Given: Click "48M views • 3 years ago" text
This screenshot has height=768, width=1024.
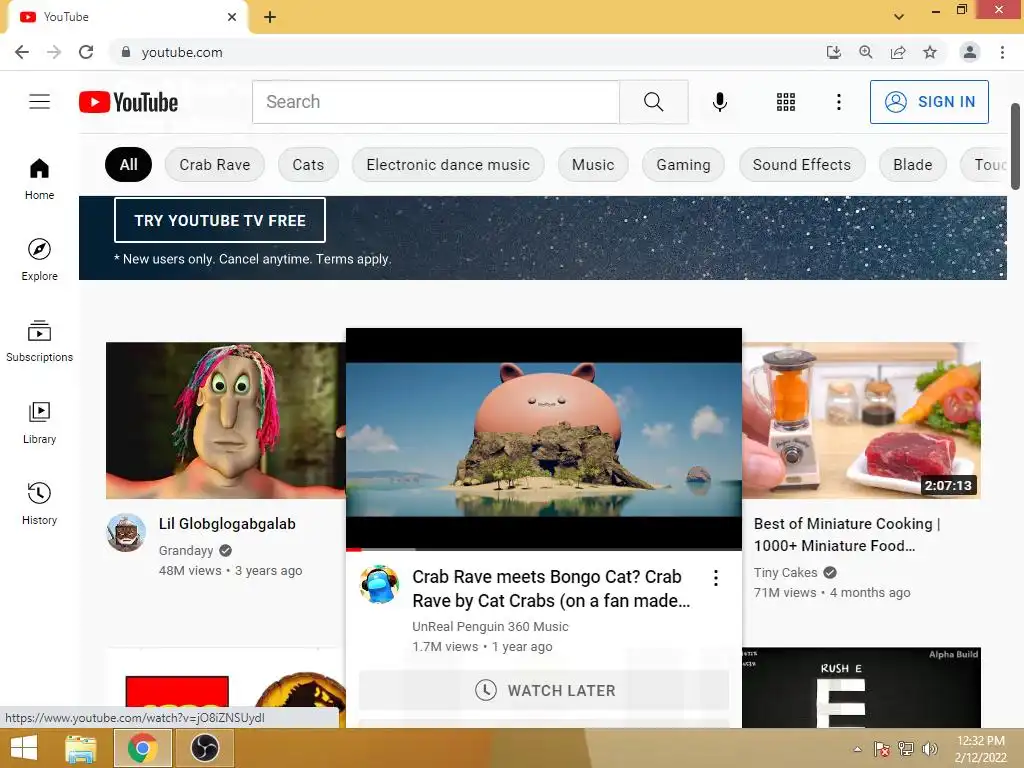Looking at the screenshot, I should 231,571.
